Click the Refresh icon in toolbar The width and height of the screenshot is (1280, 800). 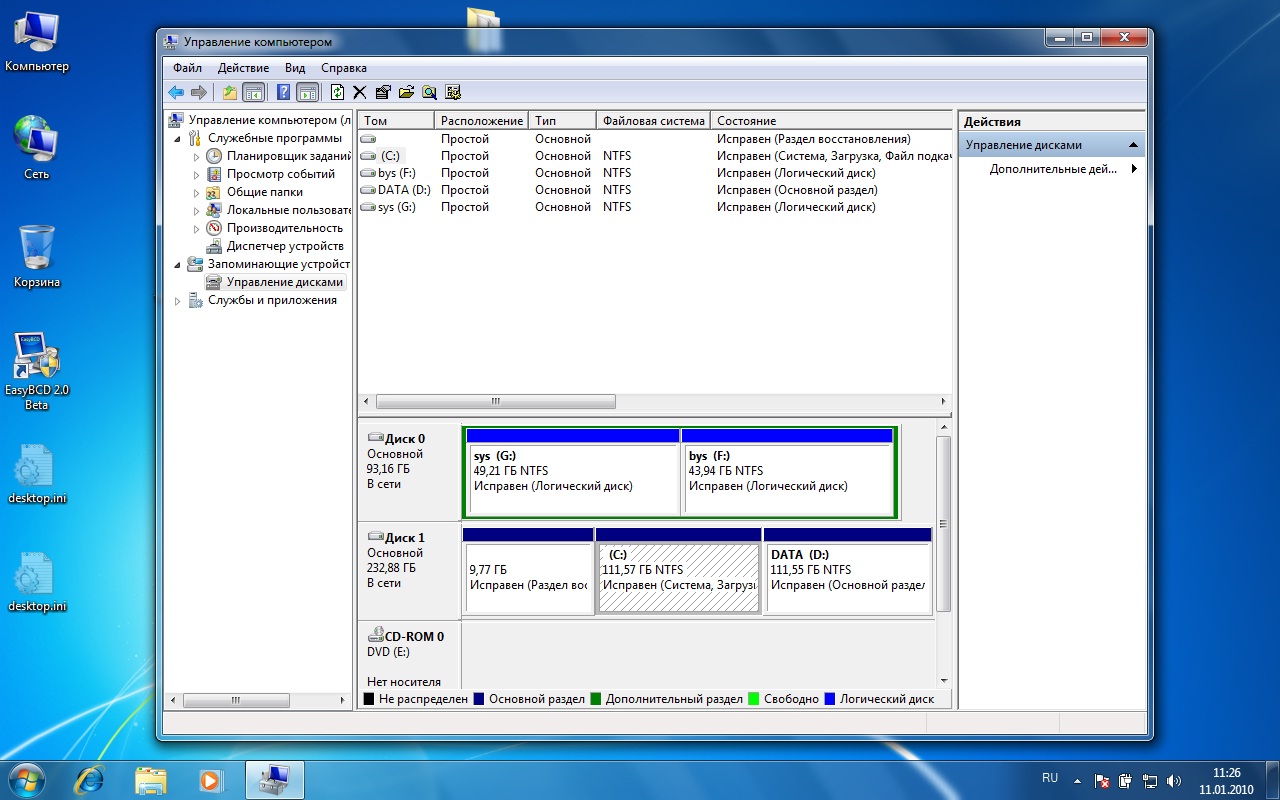coord(337,92)
